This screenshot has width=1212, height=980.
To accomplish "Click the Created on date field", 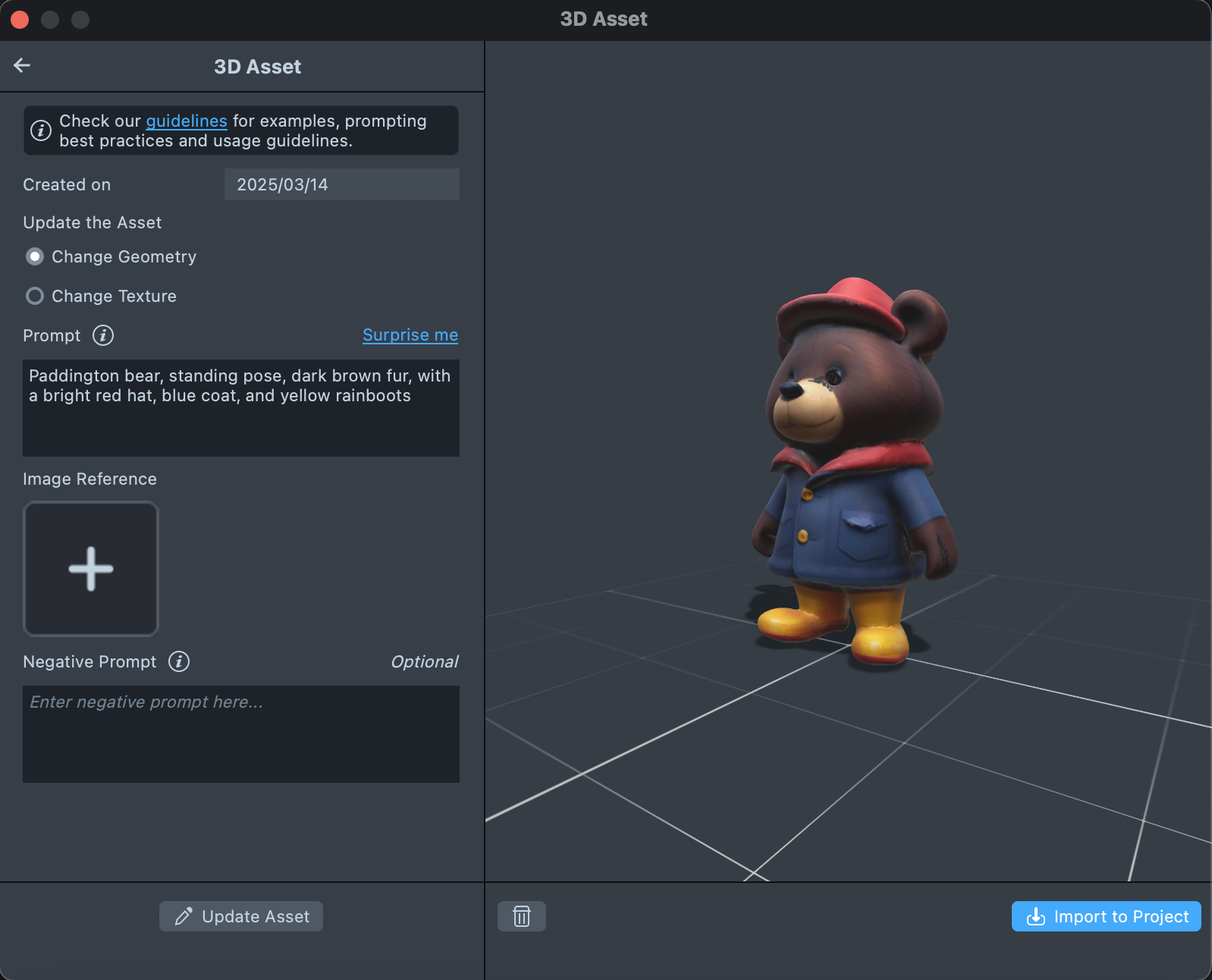I will click(341, 184).
